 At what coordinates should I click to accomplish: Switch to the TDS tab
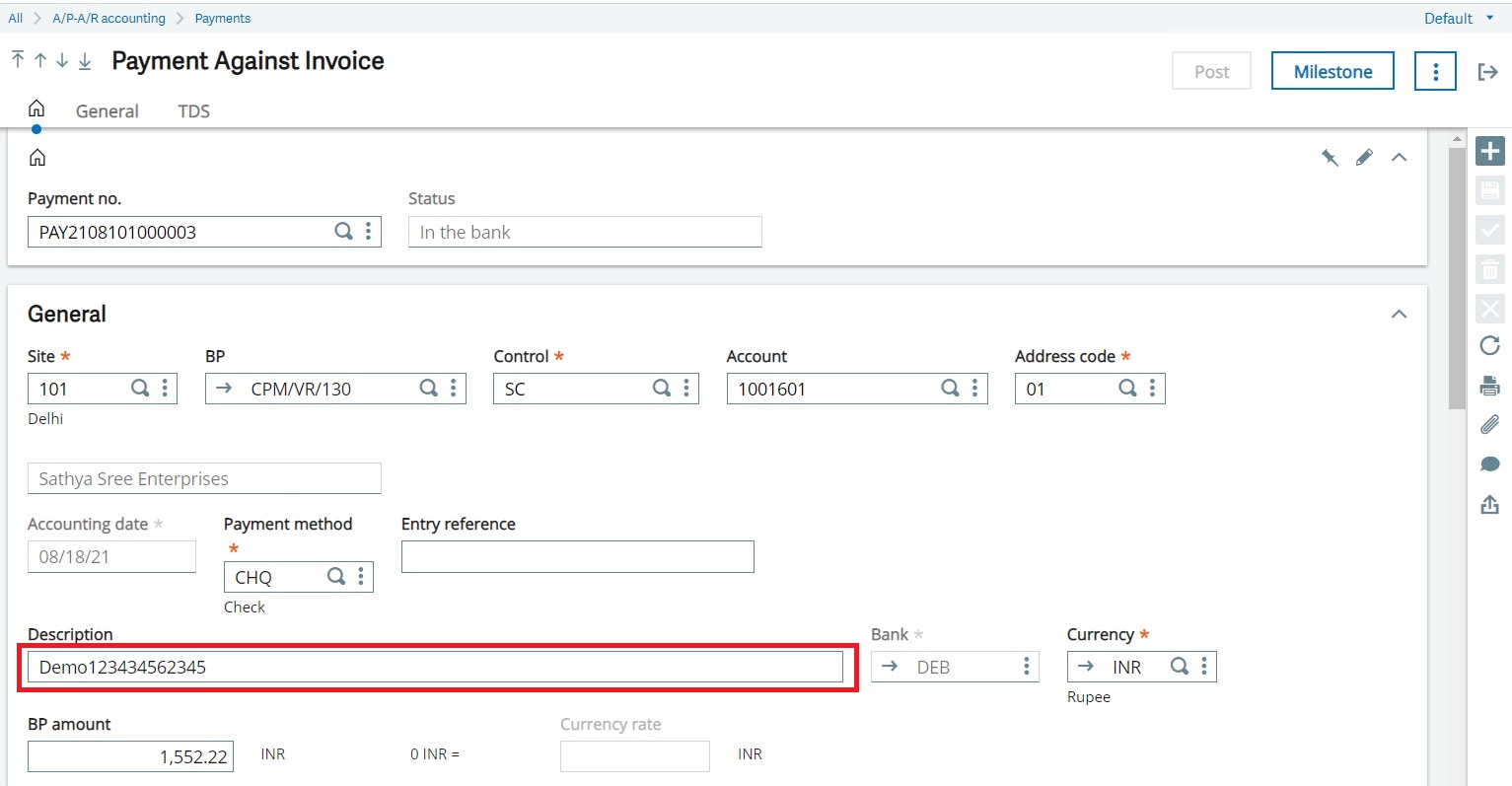(194, 111)
